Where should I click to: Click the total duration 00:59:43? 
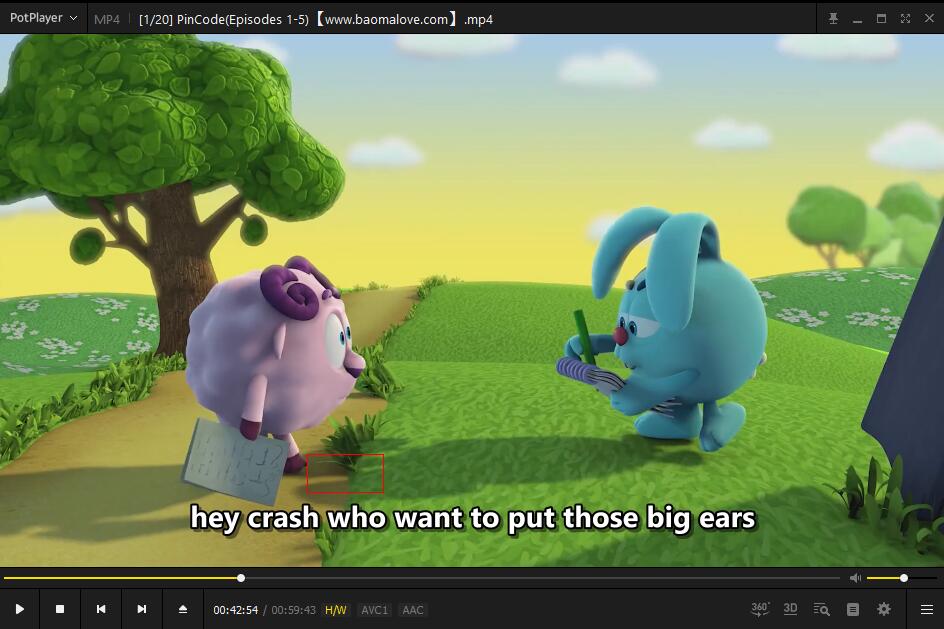293,610
